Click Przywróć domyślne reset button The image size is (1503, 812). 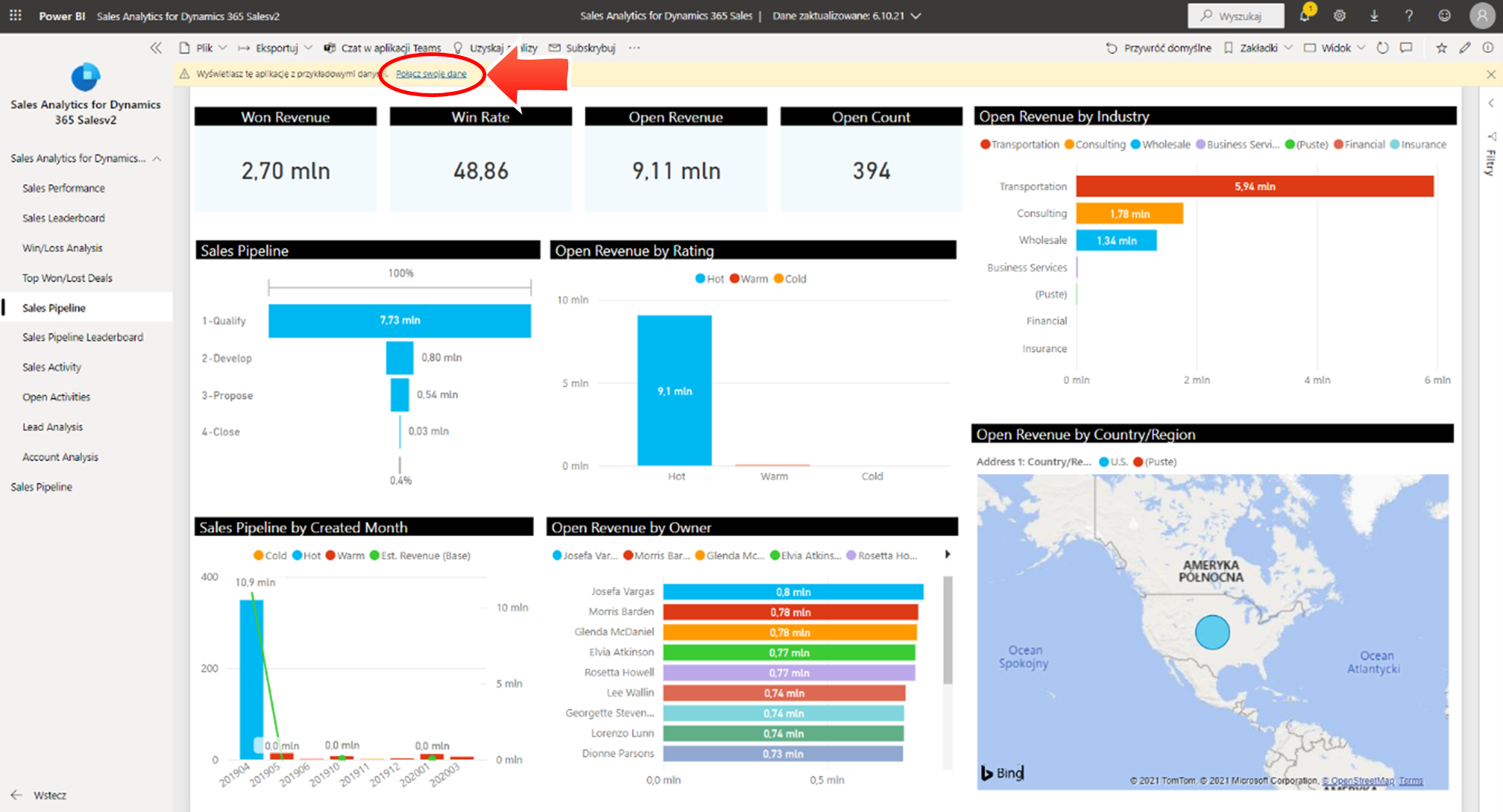click(x=1158, y=48)
